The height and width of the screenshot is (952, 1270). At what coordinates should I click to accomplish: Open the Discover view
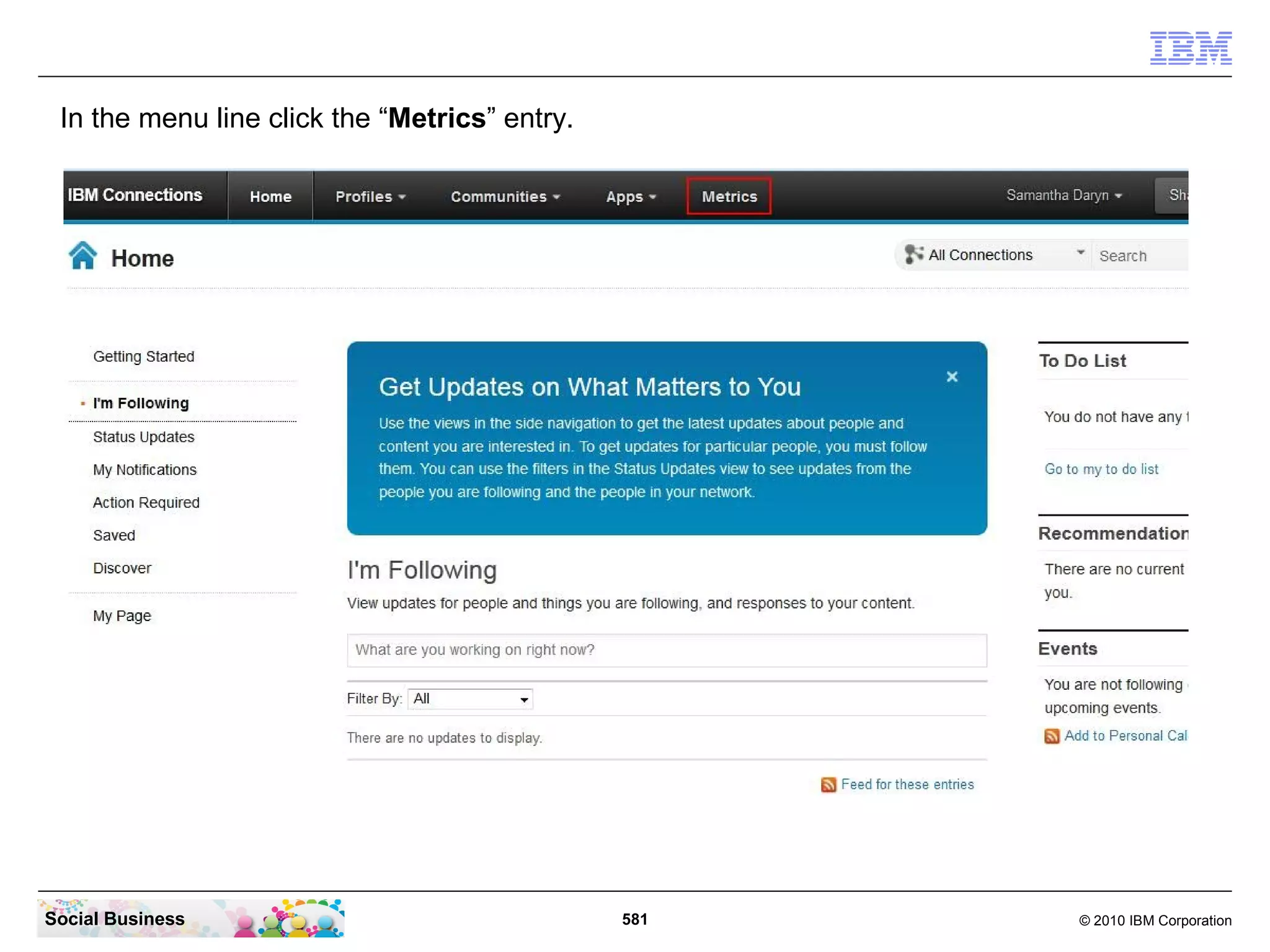point(122,568)
